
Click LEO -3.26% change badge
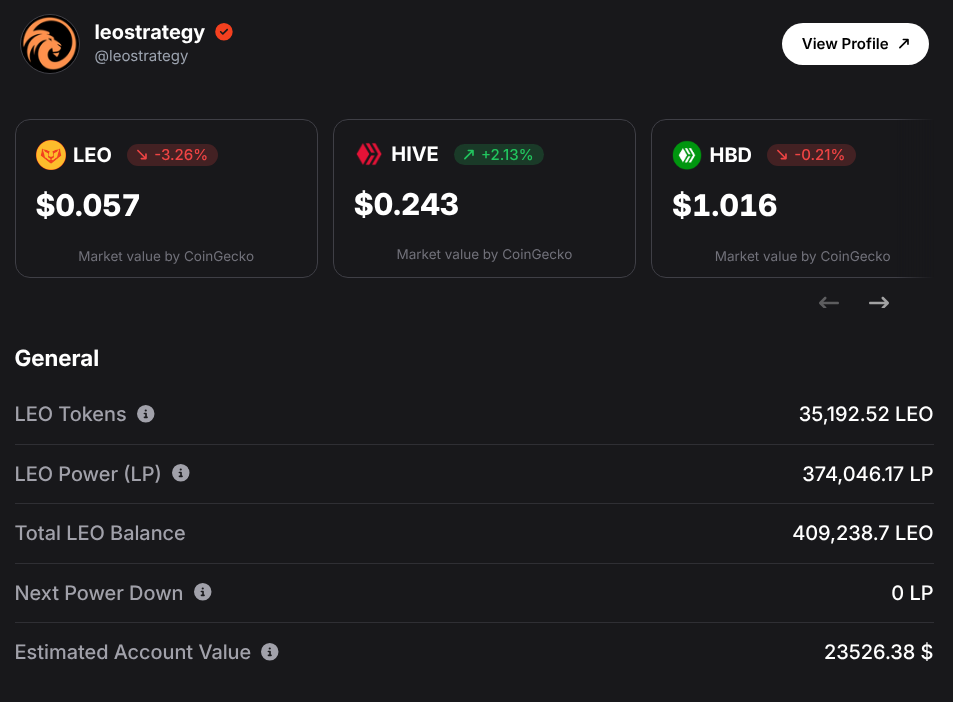[x=173, y=155]
